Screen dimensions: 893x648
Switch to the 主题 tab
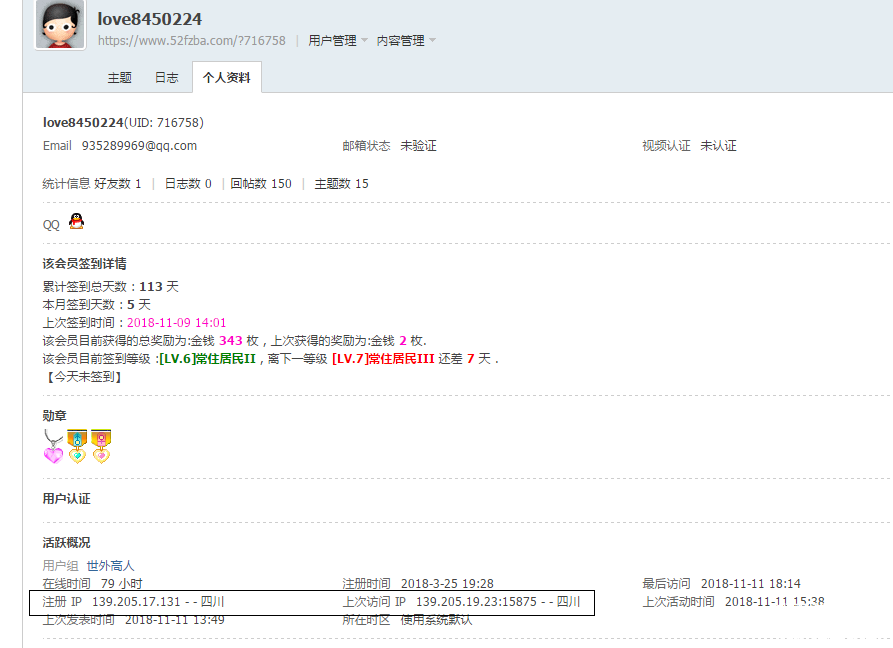(119, 78)
